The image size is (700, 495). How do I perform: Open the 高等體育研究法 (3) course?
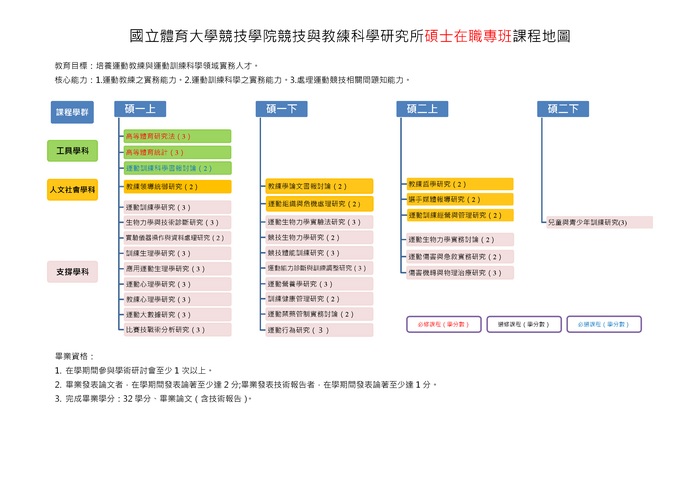pyautogui.click(x=177, y=136)
